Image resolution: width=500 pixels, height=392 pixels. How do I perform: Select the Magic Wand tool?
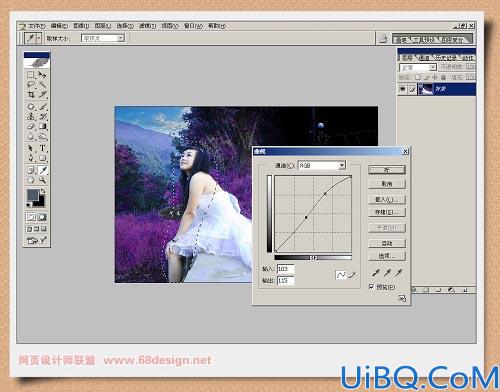(42, 85)
